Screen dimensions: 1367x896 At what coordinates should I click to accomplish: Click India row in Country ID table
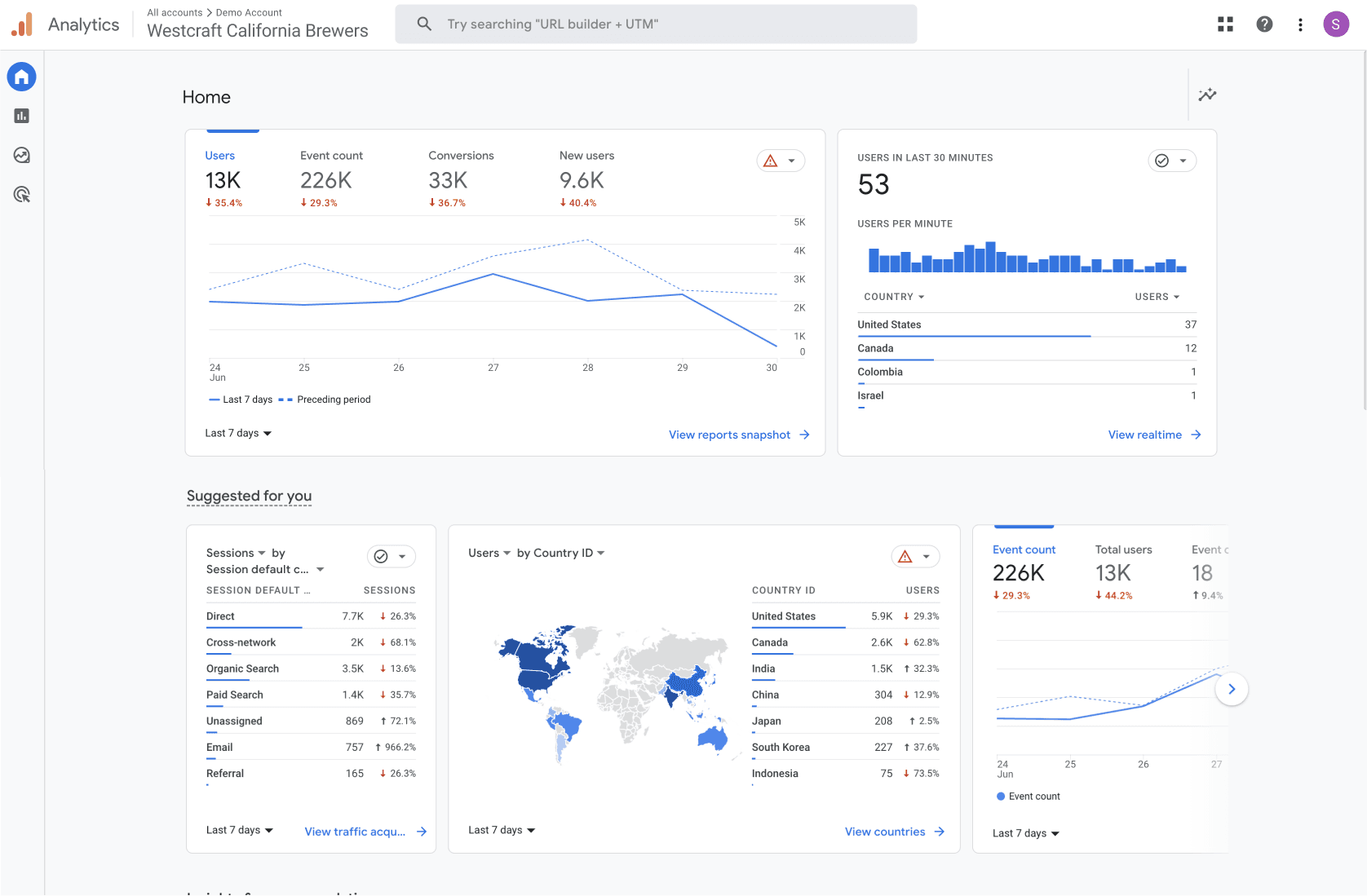(x=845, y=669)
